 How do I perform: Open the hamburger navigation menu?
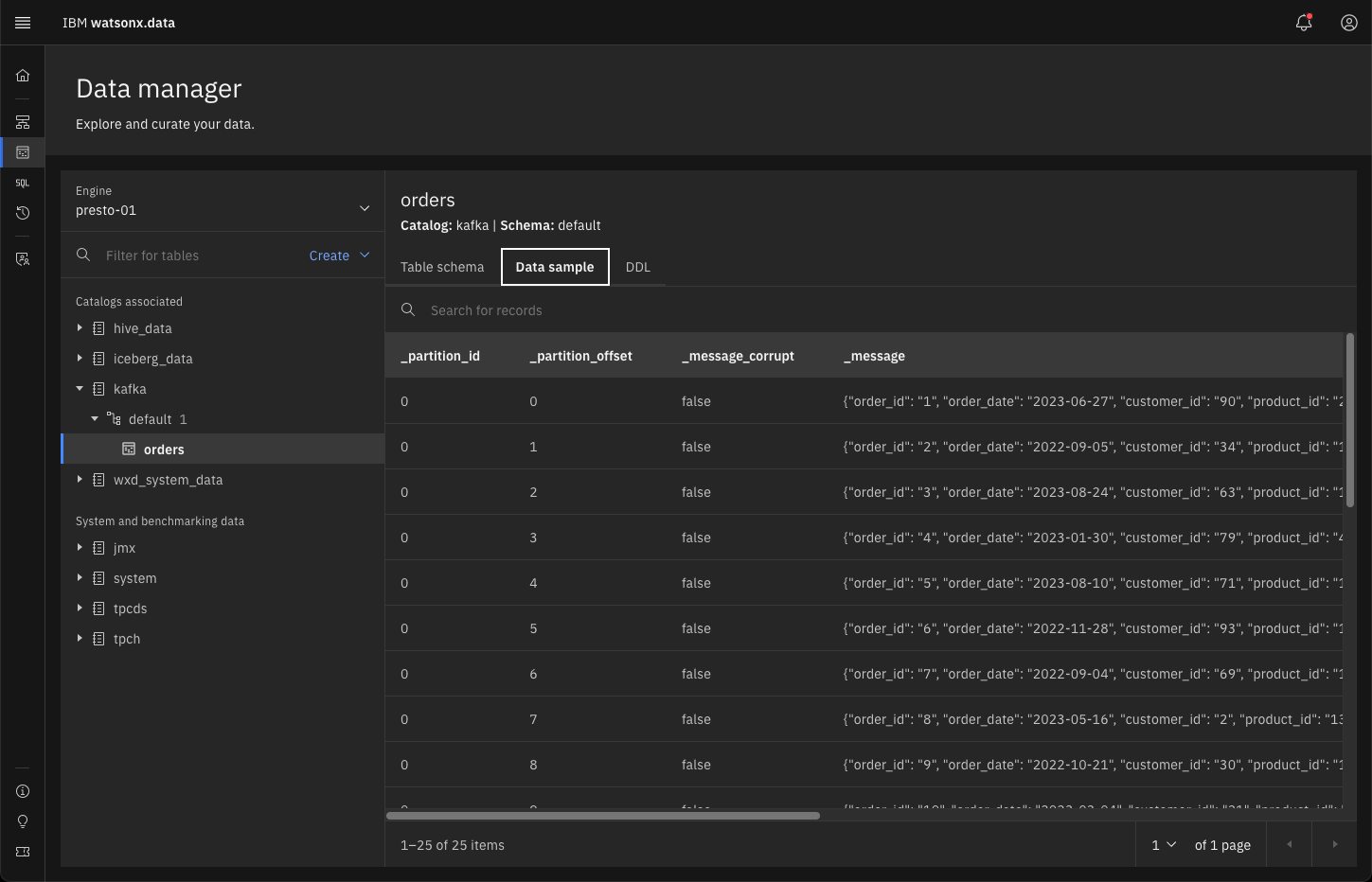[23, 23]
